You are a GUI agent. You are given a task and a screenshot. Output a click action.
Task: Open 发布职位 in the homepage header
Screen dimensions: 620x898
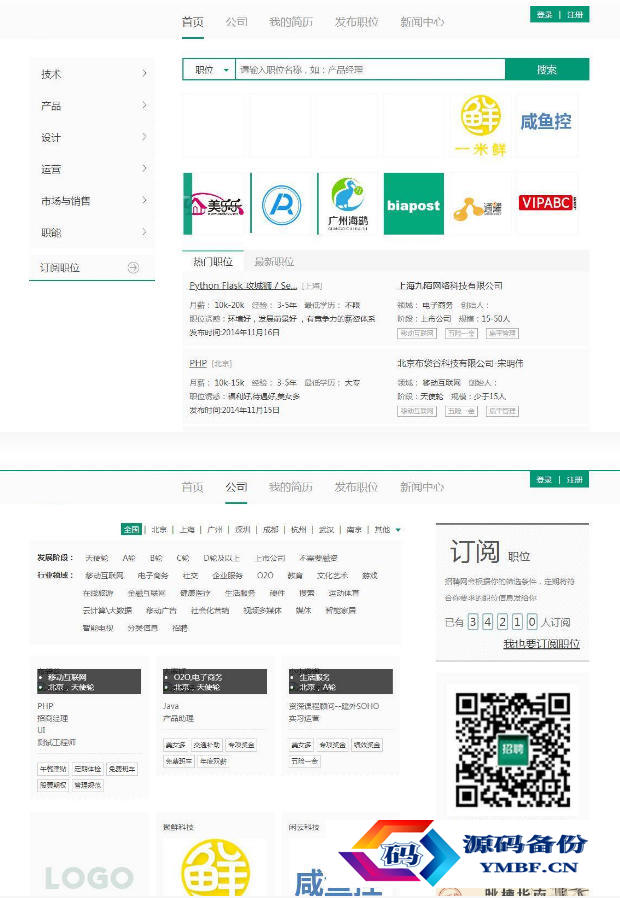[356, 22]
